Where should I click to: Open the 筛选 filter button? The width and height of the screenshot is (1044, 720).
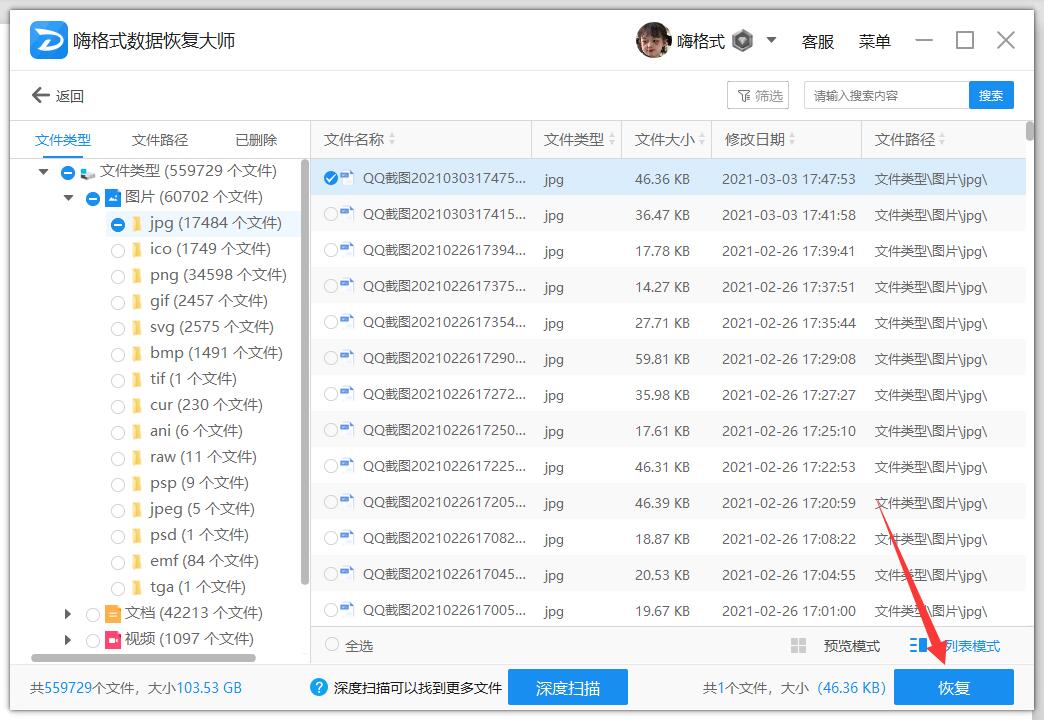tap(758, 95)
